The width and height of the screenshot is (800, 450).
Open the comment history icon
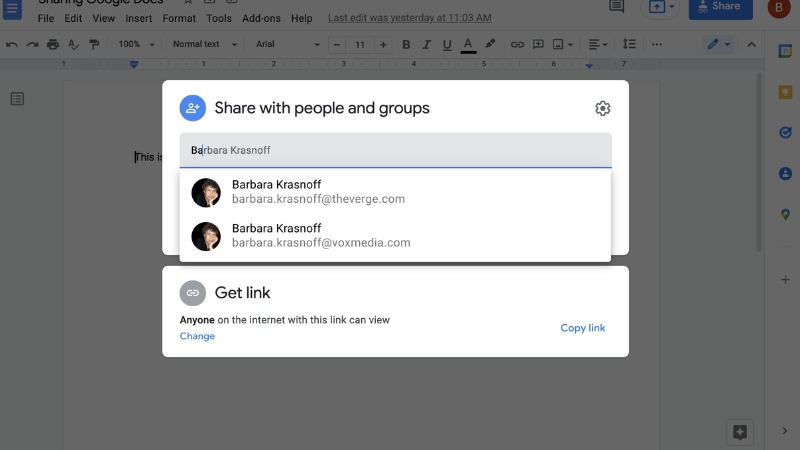pyautogui.click(x=616, y=6)
